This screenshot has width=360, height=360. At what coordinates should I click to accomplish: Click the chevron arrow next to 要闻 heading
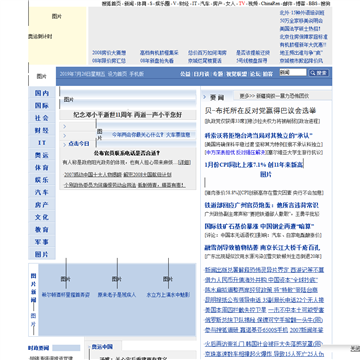205,97
